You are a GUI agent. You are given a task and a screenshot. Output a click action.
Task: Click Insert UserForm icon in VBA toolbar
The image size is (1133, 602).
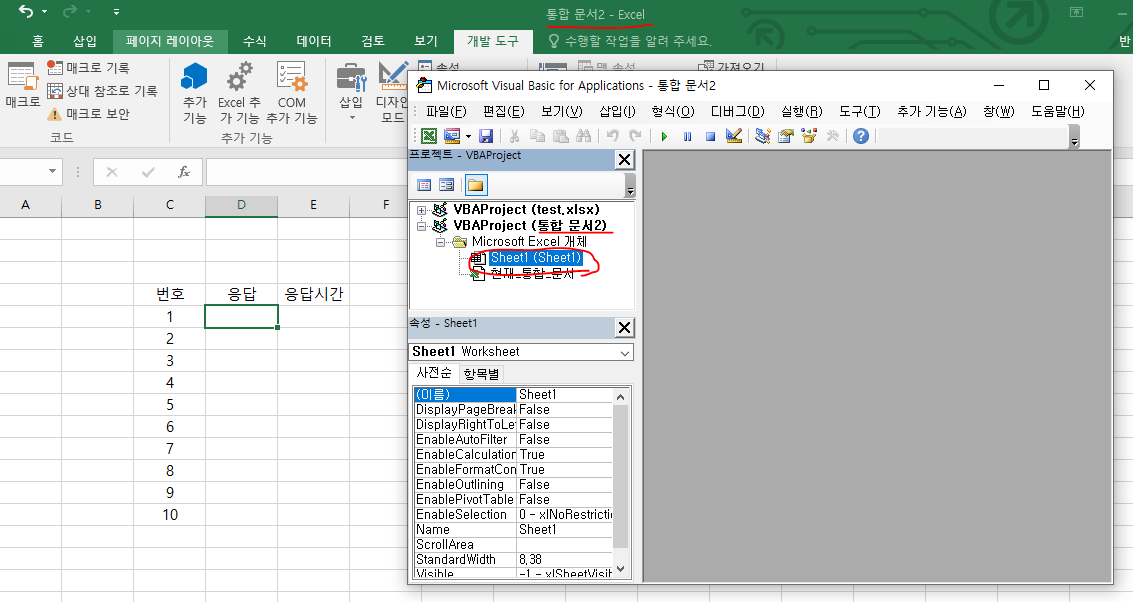pos(452,136)
